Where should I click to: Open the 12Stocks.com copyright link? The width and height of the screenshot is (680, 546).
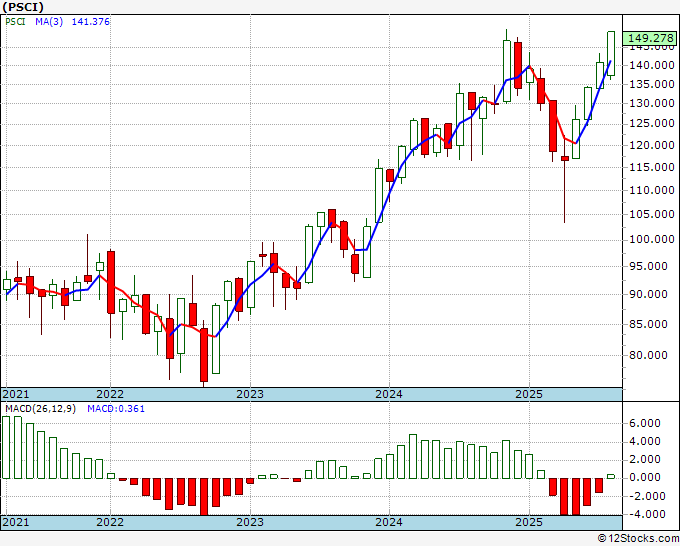638,538
